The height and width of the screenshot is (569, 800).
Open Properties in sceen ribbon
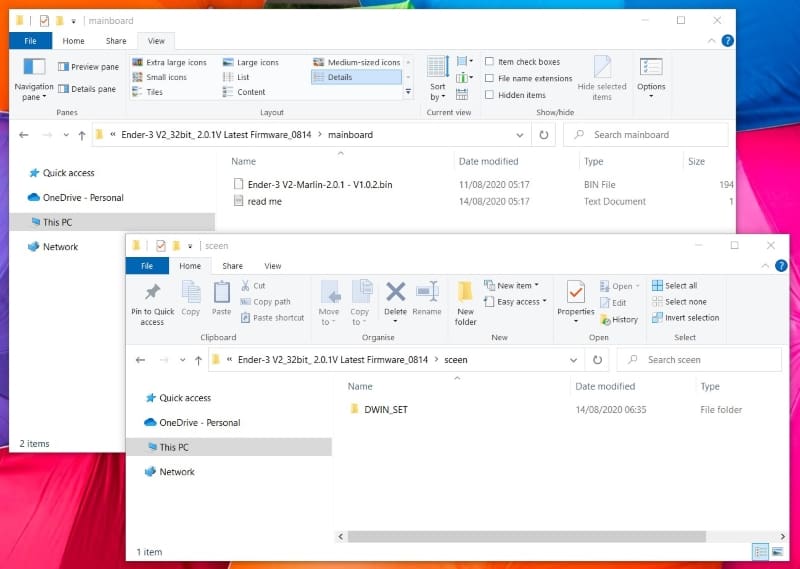[576, 303]
